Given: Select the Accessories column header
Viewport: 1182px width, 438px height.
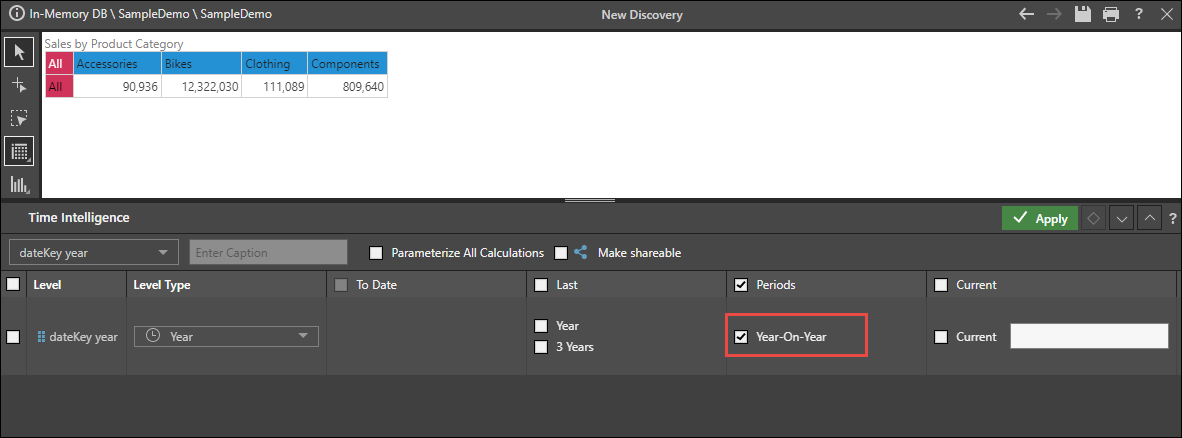Looking at the screenshot, I should [116, 64].
